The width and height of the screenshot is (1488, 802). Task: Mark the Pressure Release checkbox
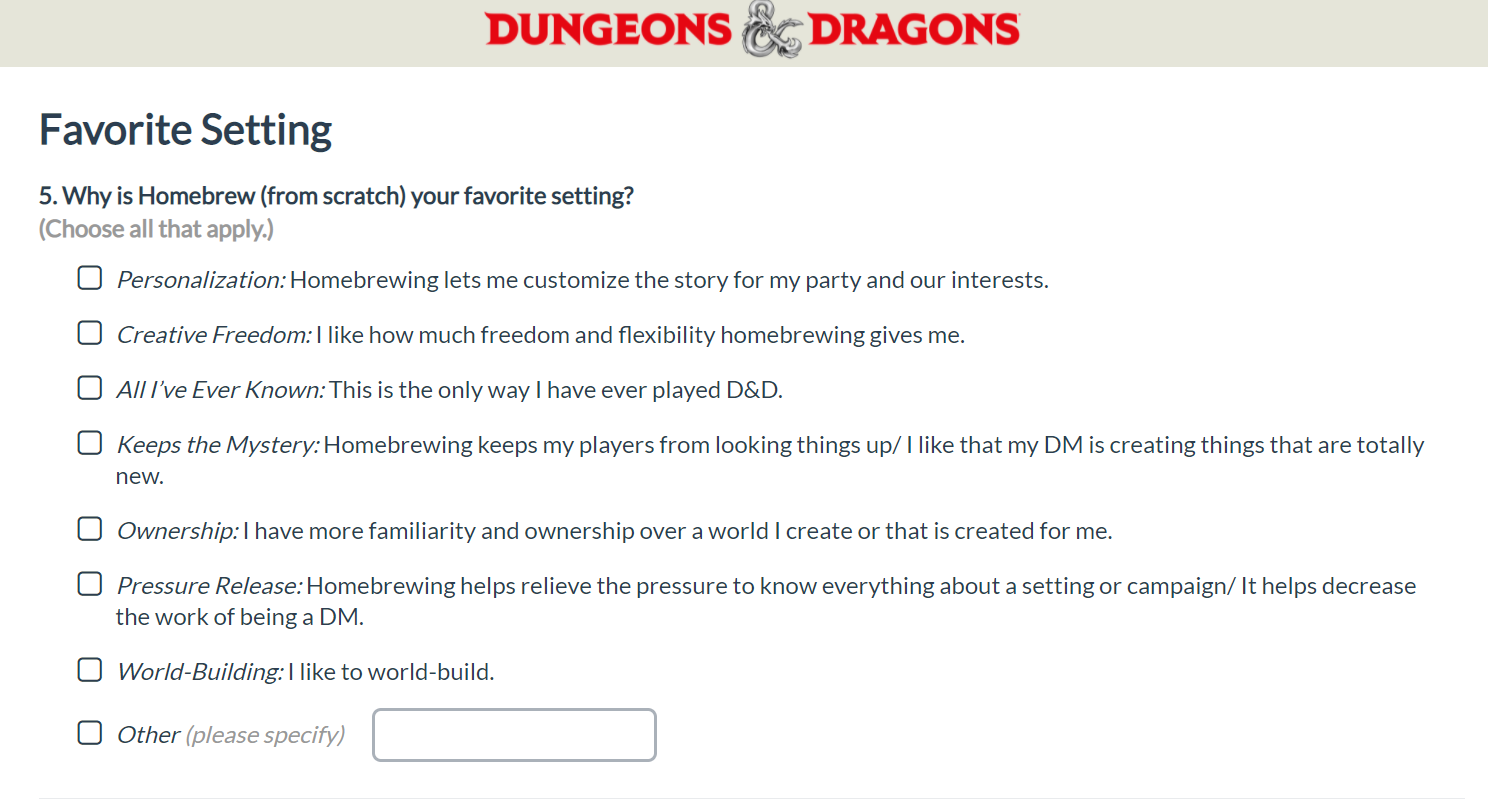90,584
